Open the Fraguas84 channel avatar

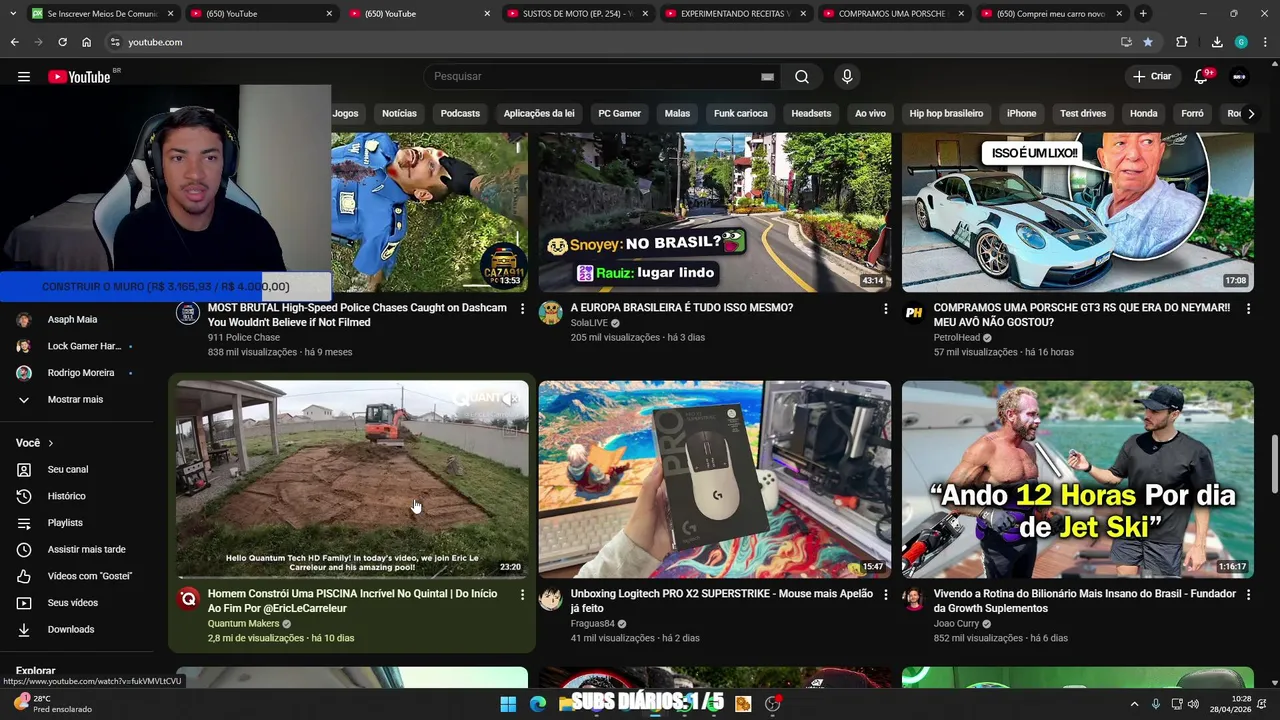pyautogui.click(x=550, y=599)
